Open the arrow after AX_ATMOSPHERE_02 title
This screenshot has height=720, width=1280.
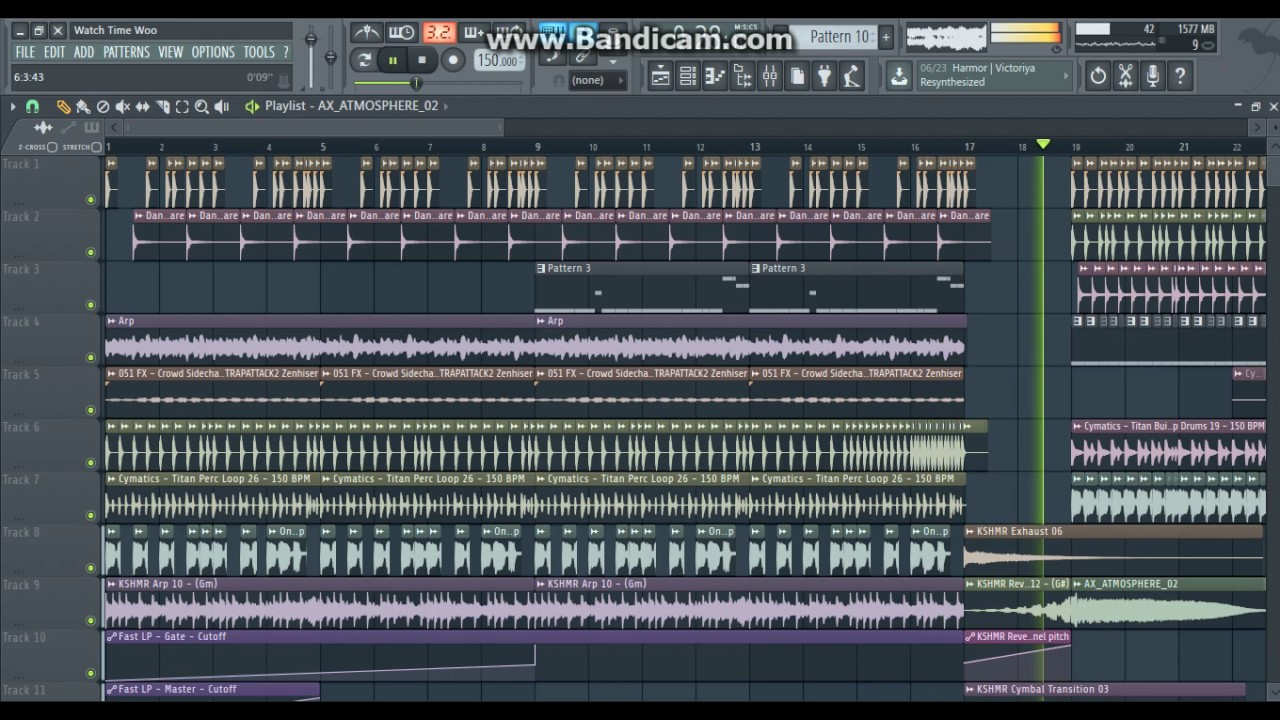point(446,105)
